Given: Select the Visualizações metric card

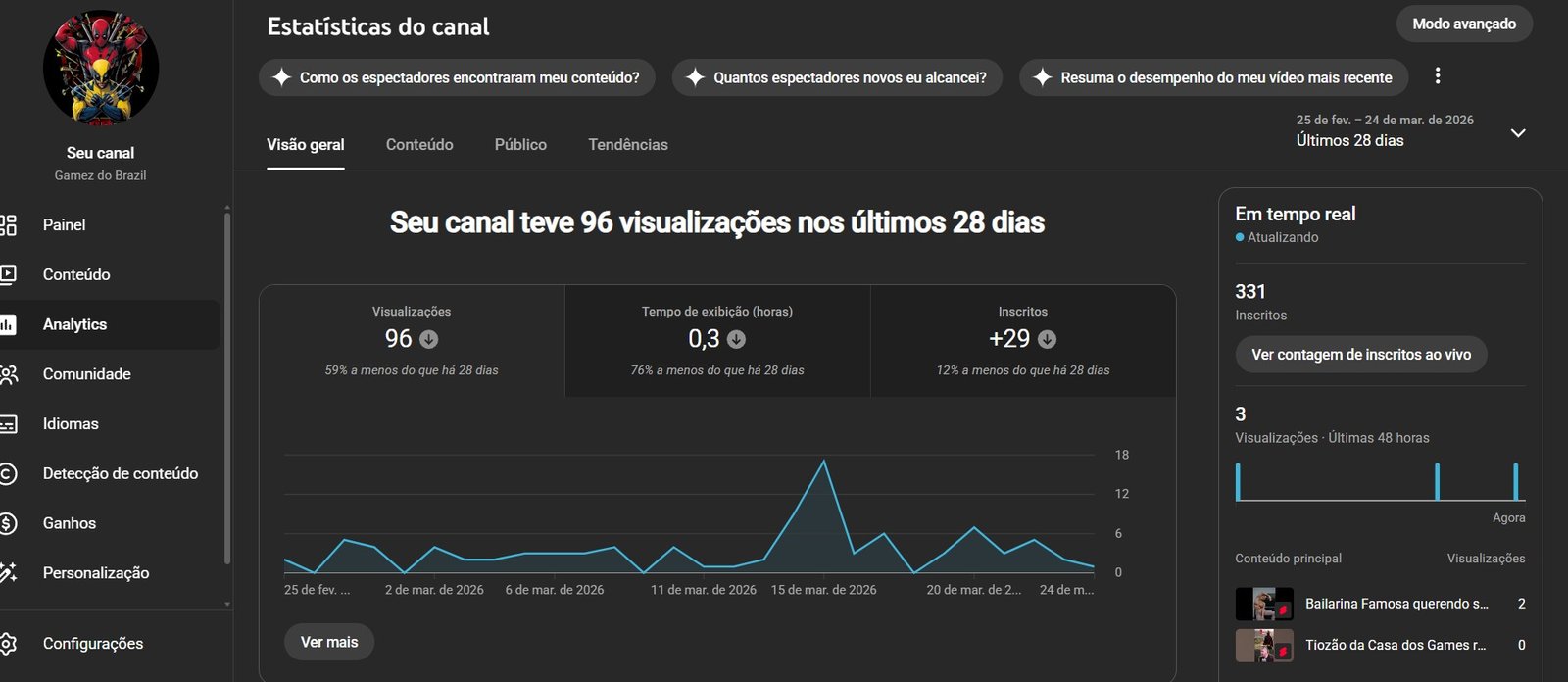Looking at the screenshot, I should (x=412, y=341).
